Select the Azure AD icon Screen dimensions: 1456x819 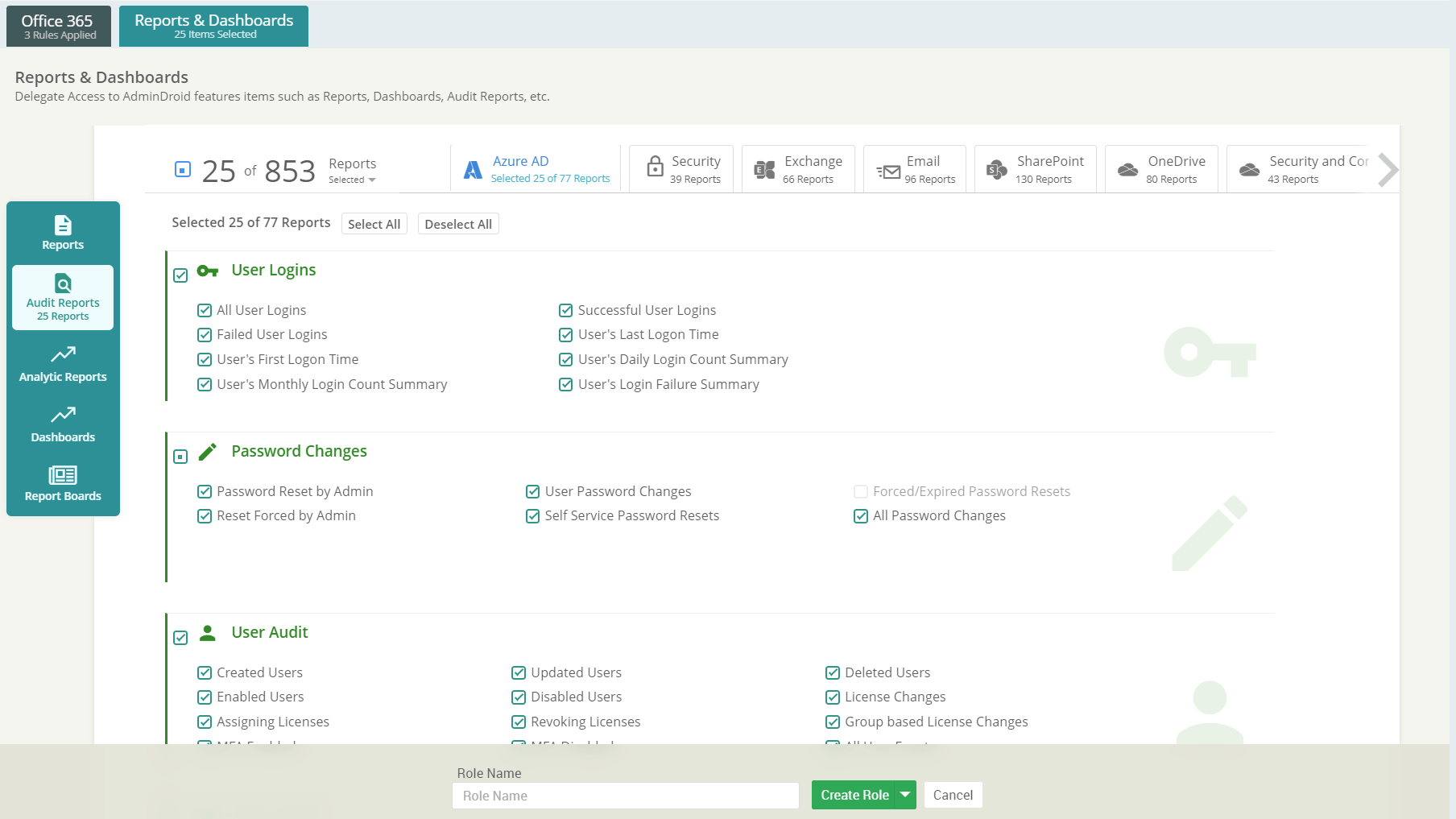[472, 169]
